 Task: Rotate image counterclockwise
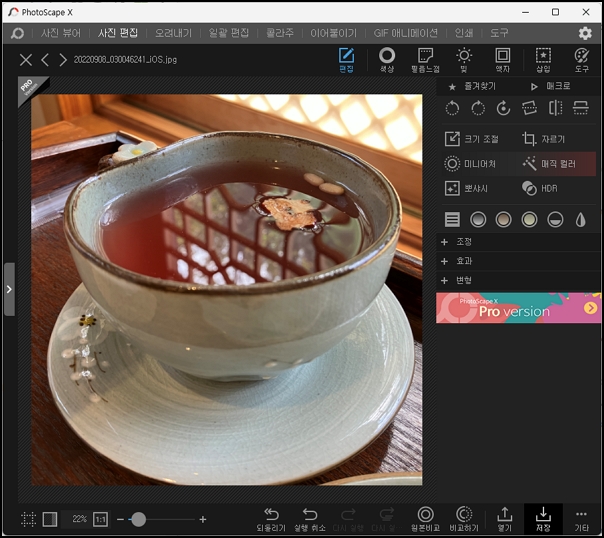coord(452,108)
